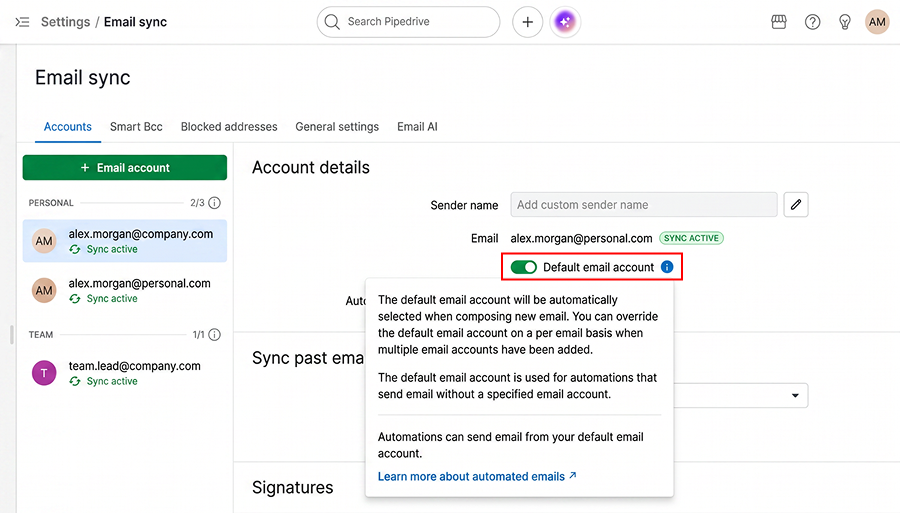Viewport: 900px width, 514px height.
Task: Click the search magnifier icon
Action: click(x=332, y=22)
